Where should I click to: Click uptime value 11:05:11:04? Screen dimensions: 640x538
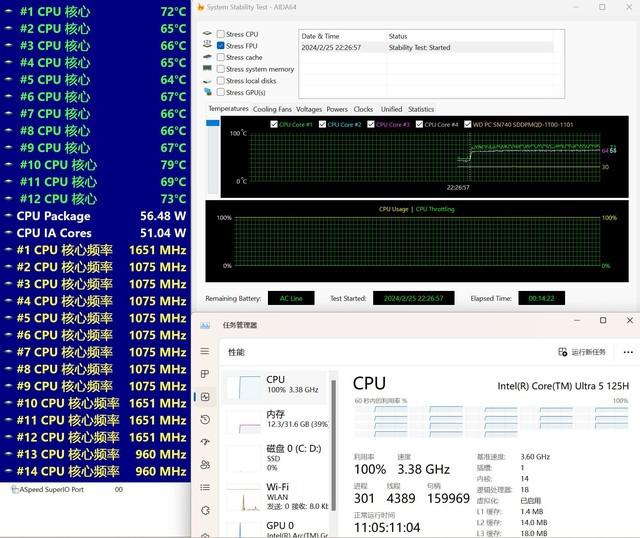point(387,527)
